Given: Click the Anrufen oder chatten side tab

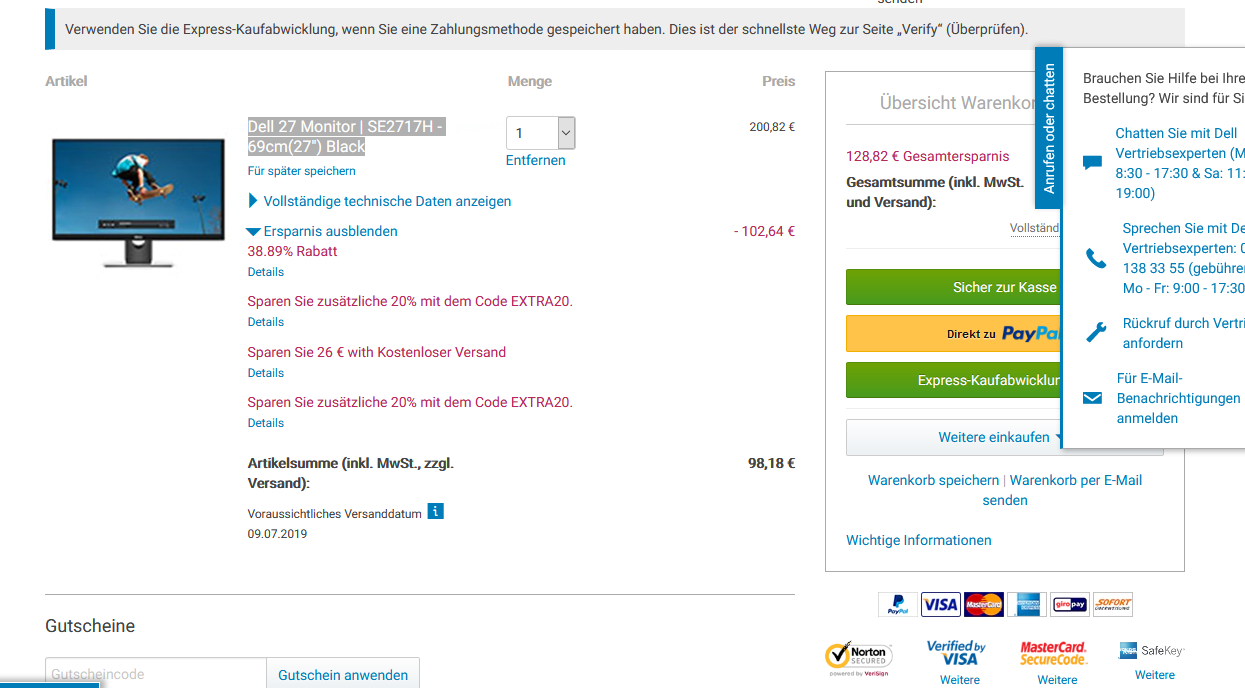Looking at the screenshot, I should pos(1048,128).
